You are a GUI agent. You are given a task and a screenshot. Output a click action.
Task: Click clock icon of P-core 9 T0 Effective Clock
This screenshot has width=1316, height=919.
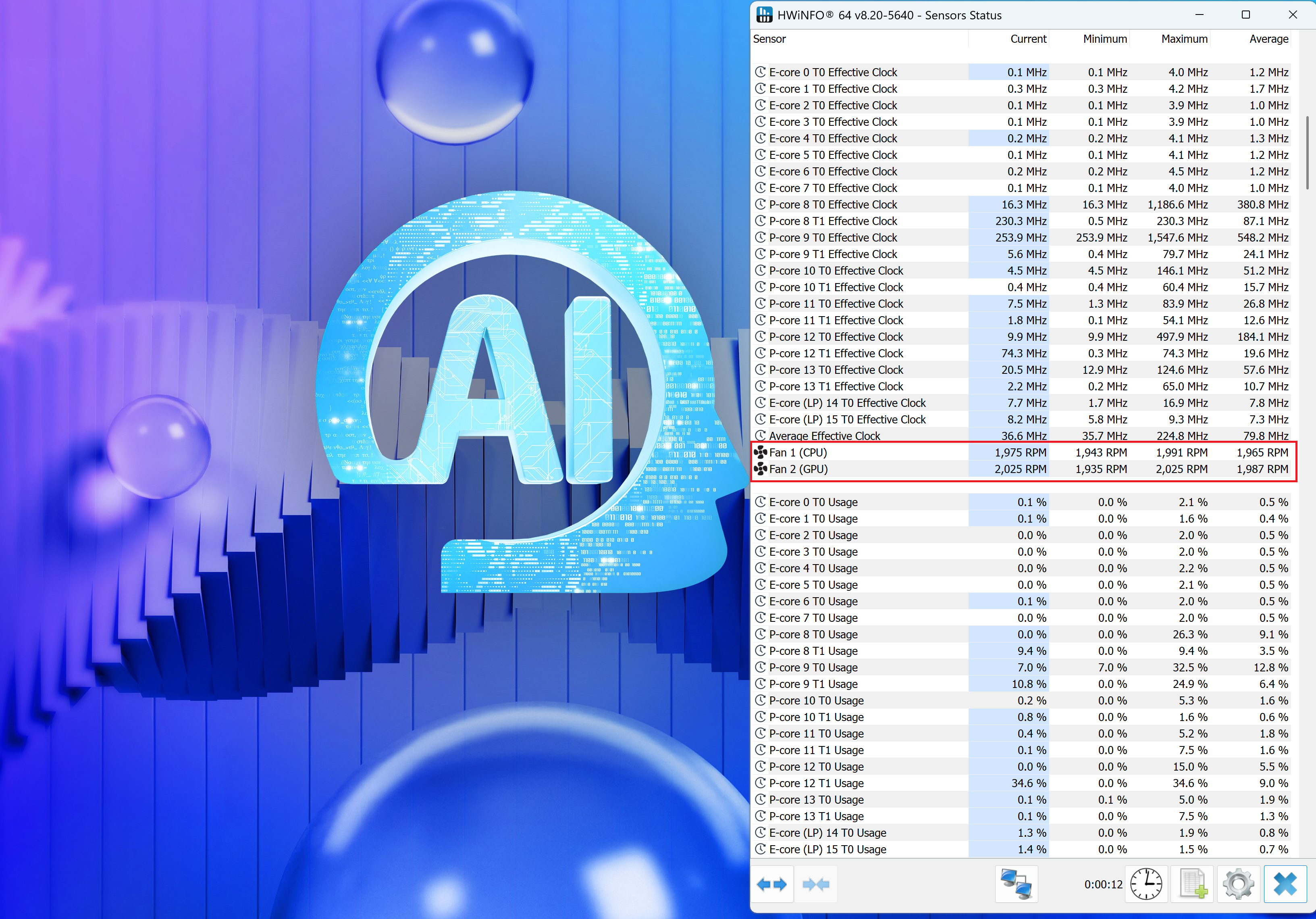tap(761, 238)
